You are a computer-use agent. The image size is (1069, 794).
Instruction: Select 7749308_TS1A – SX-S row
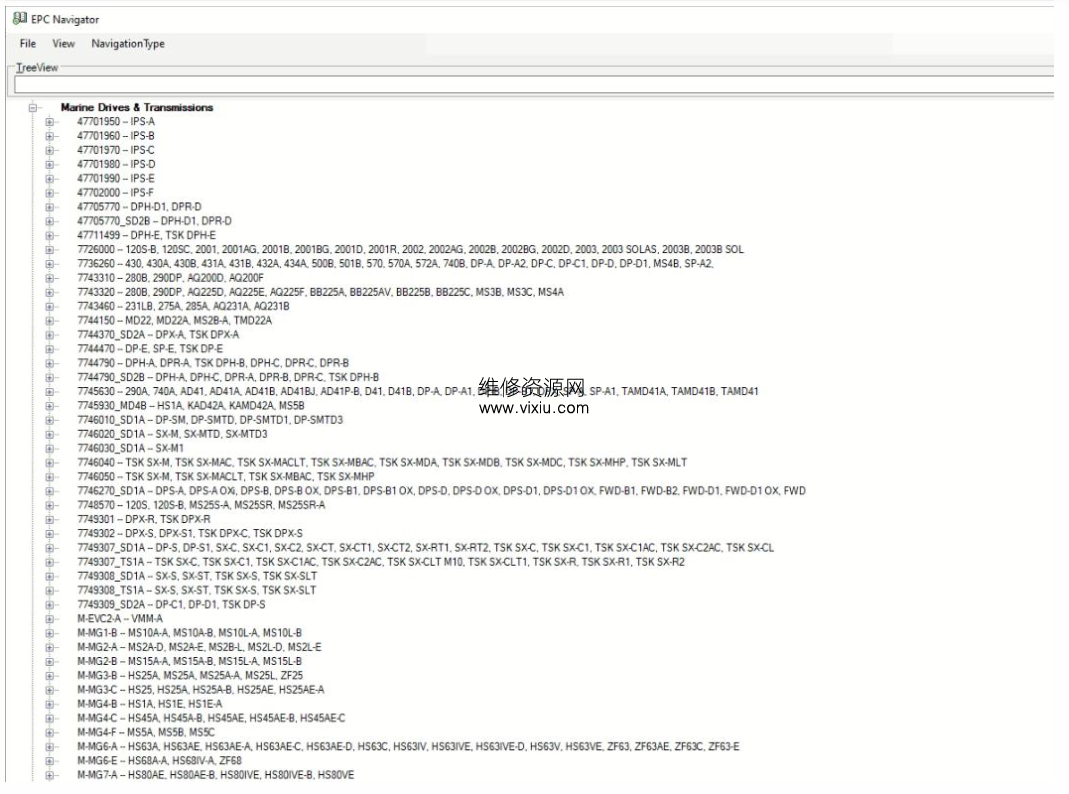(196, 591)
